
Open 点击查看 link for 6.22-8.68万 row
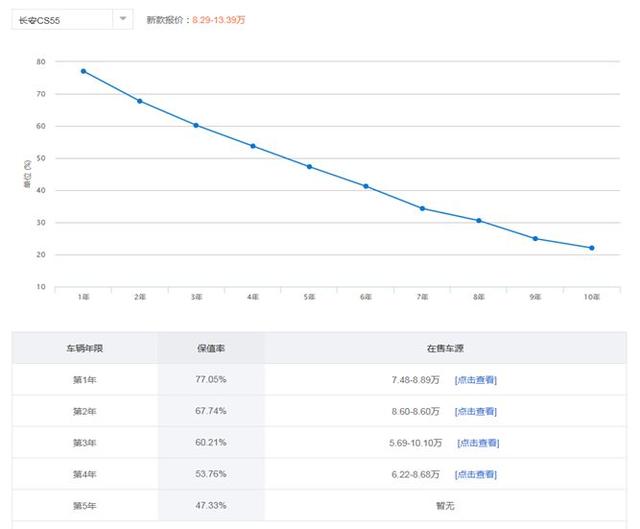476,474
